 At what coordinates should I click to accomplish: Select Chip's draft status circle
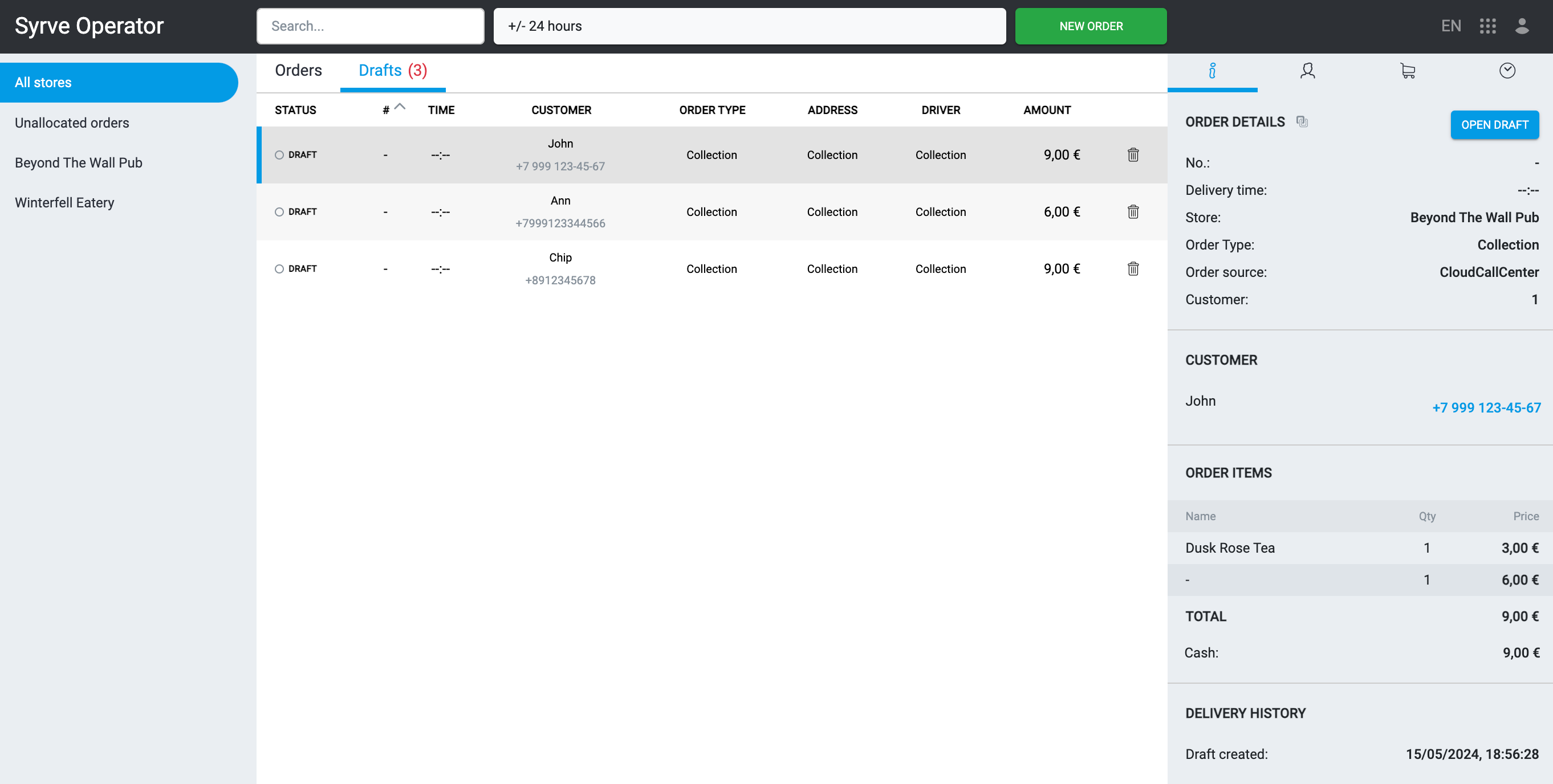tap(279, 269)
